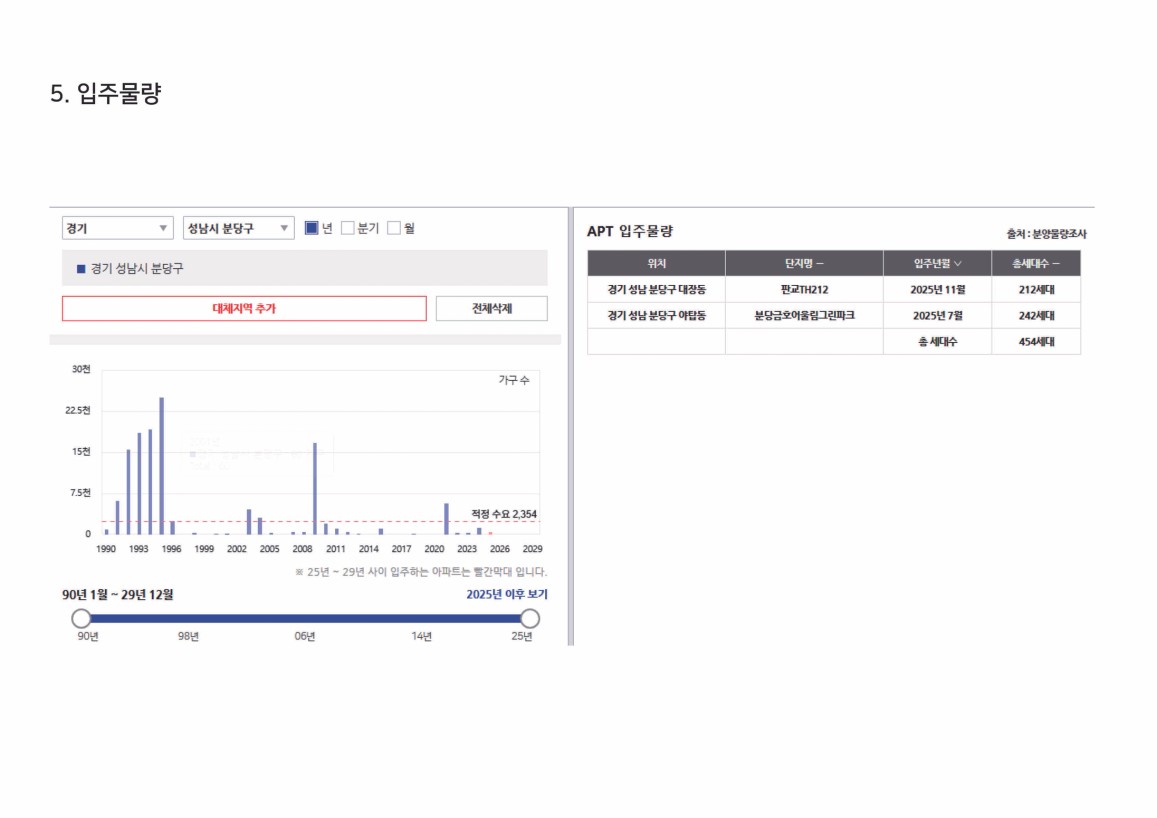Click the 총 세대수 total label cell
This screenshot has height=818, width=1157.
[x=937, y=342]
